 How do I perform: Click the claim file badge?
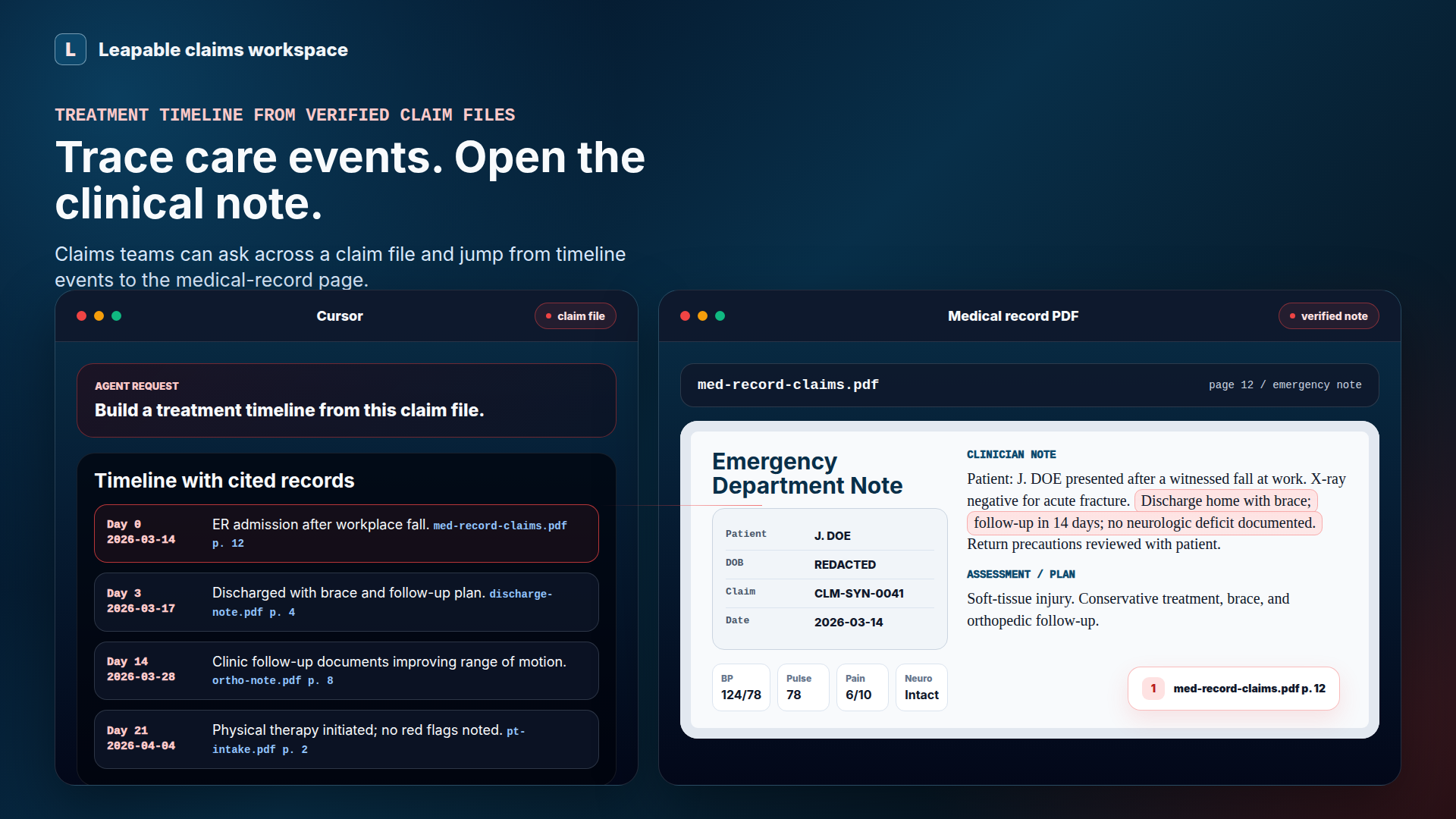[575, 316]
